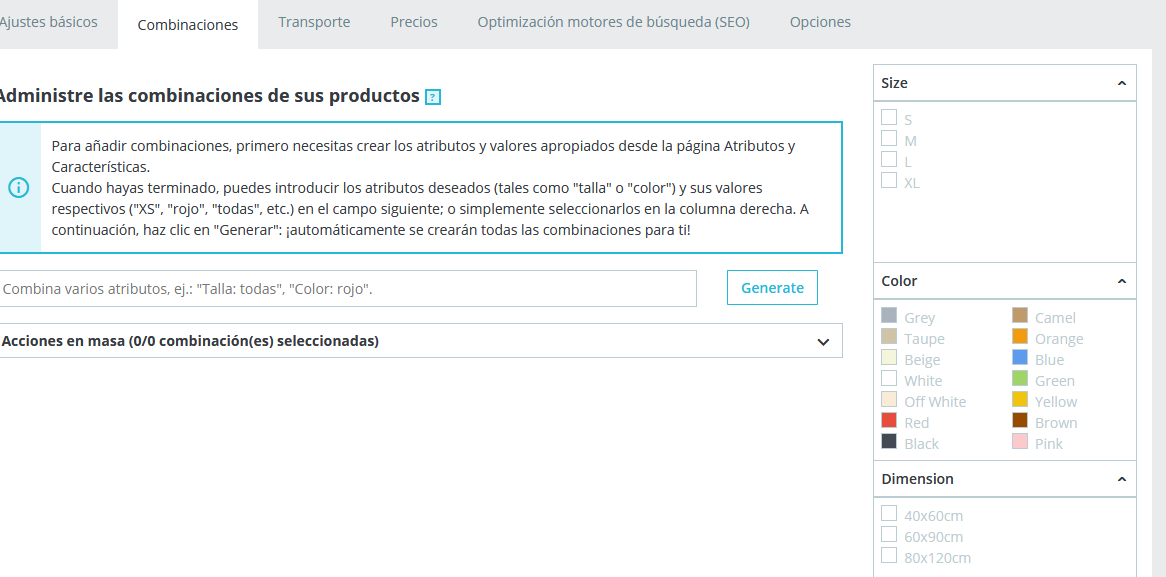
Task: Click the help icon beside combinations heading
Action: click(x=433, y=97)
